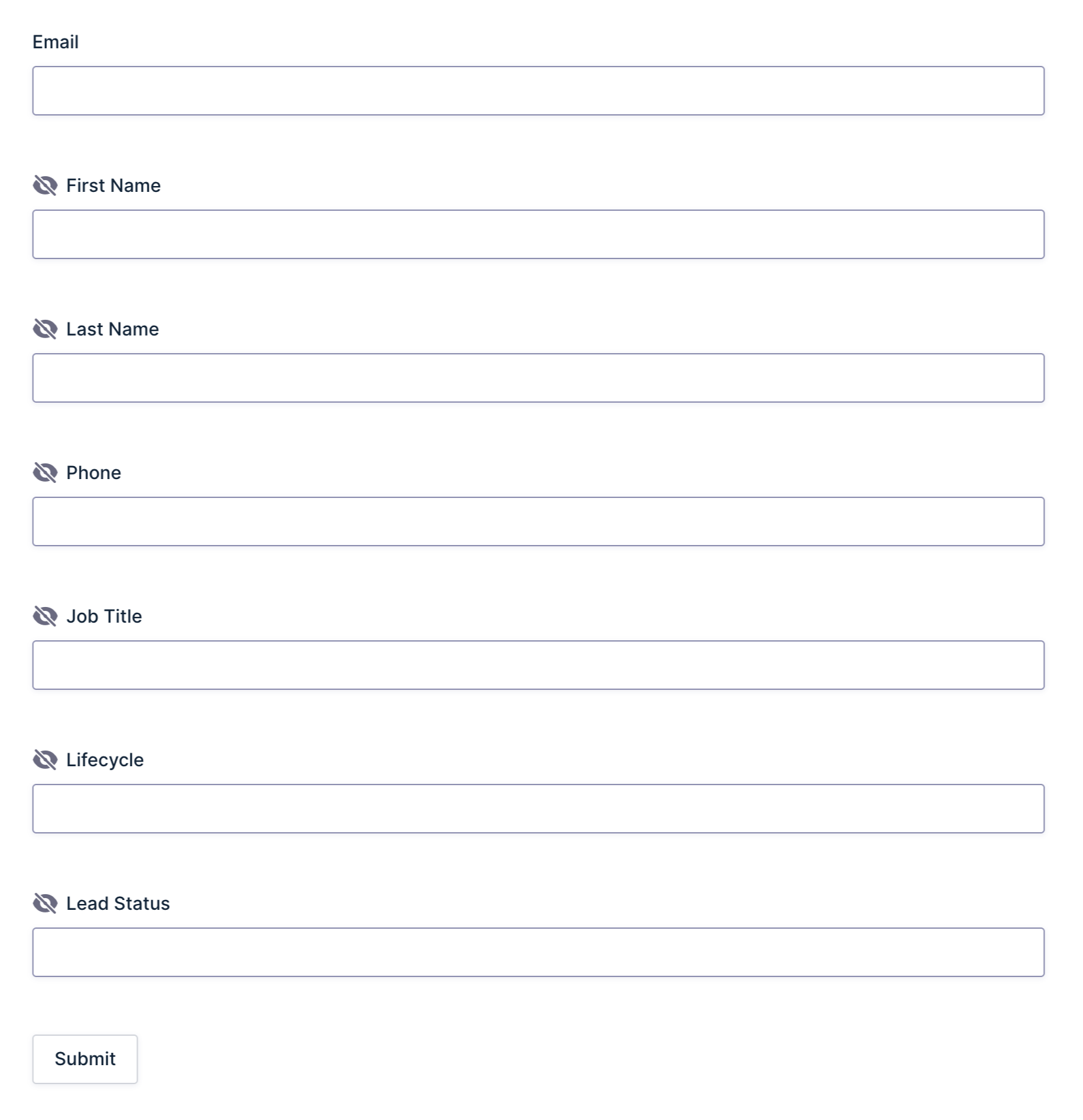Click the Submit button
This screenshot has height=1120, width=1083.
coord(85,1059)
